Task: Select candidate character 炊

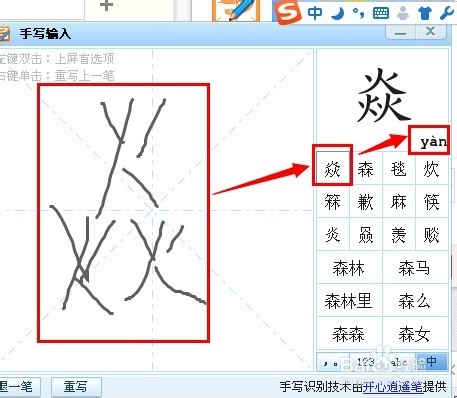Action: [431, 169]
